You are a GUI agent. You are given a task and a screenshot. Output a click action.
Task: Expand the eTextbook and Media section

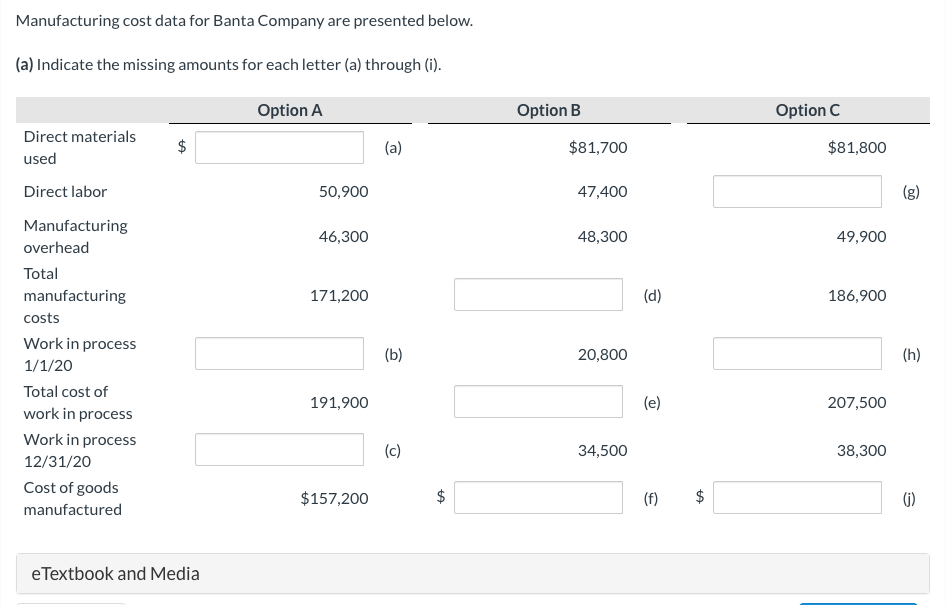(116, 574)
